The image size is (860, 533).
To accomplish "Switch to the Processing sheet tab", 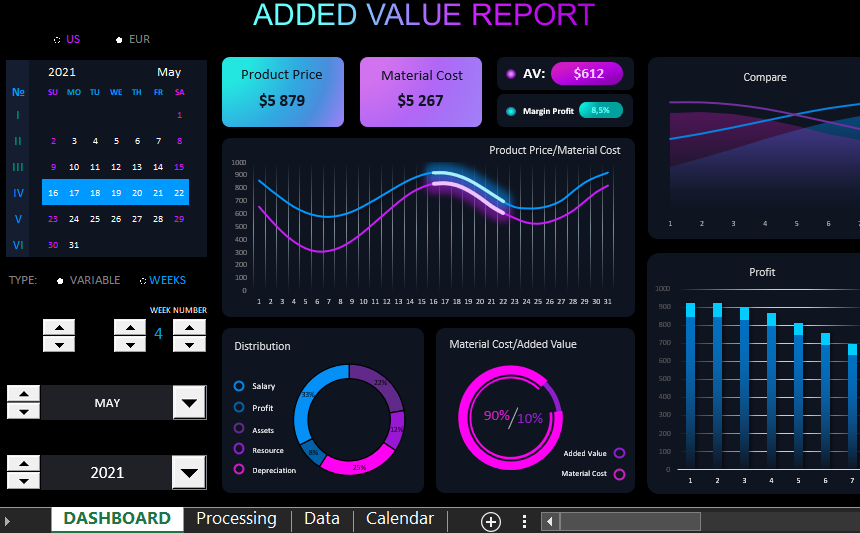I will (236, 519).
